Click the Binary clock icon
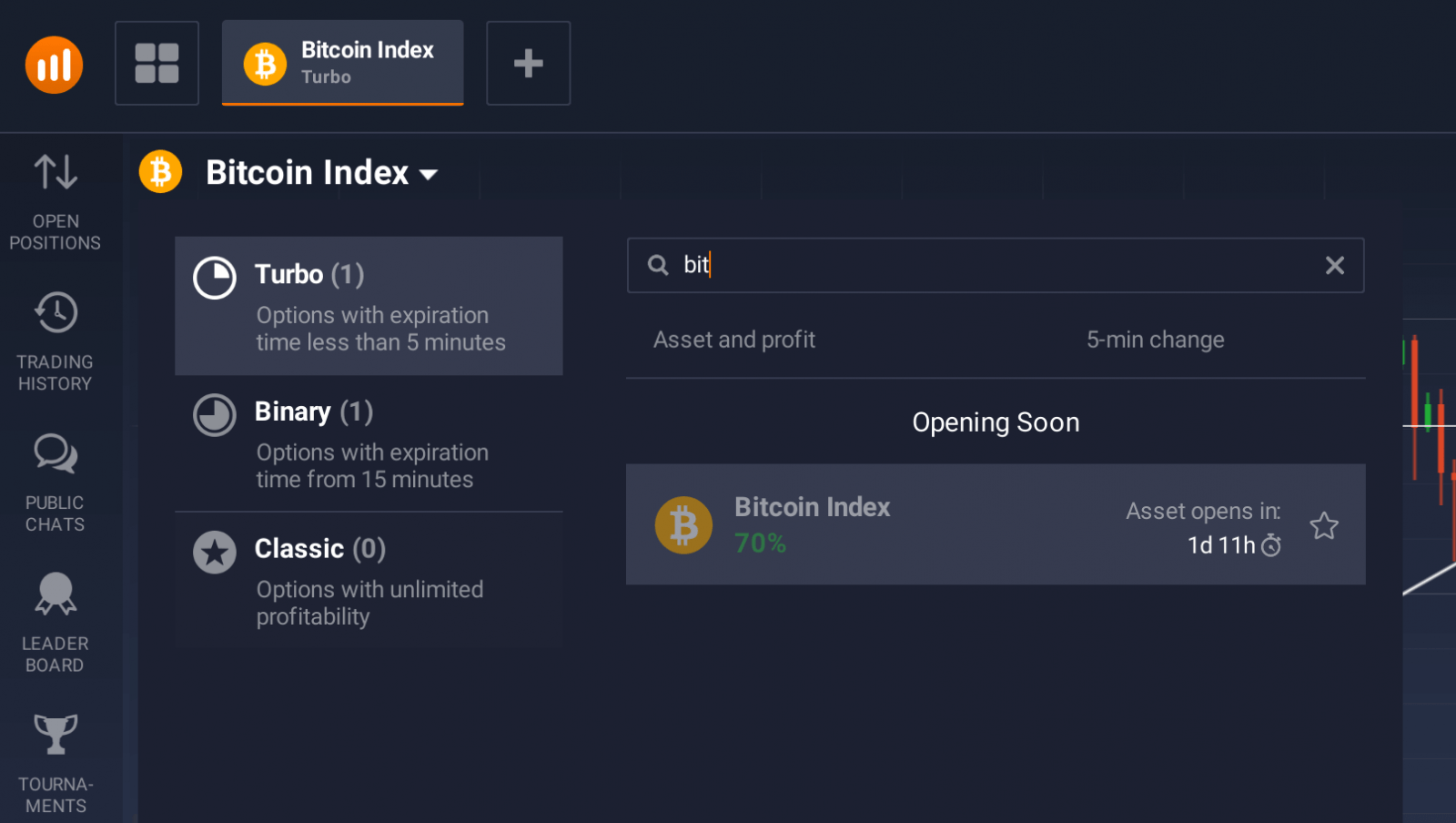This screenshot has height=823, width=1456. coord(215,415)
